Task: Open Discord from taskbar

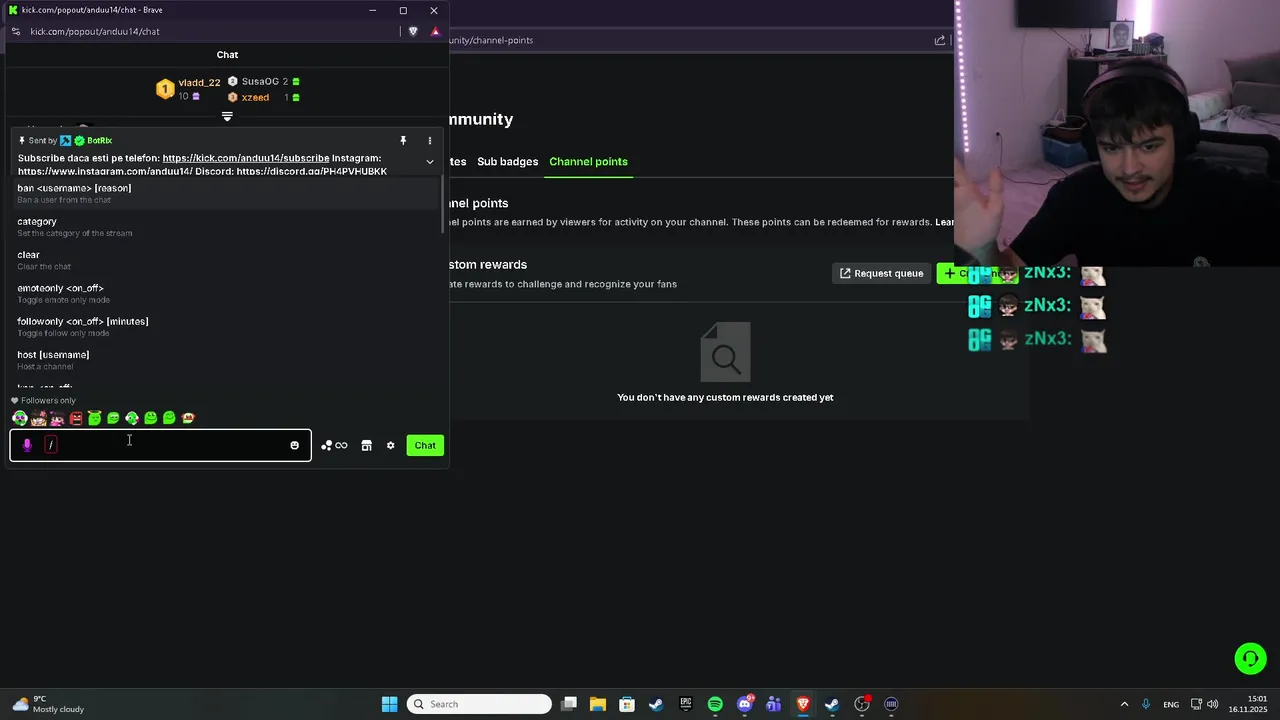Action: point(744,704)
